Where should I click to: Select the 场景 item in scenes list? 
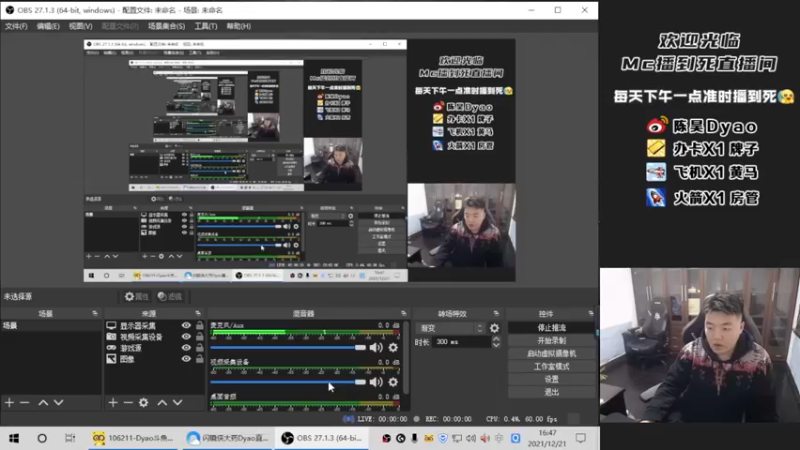tap(51, 326)
